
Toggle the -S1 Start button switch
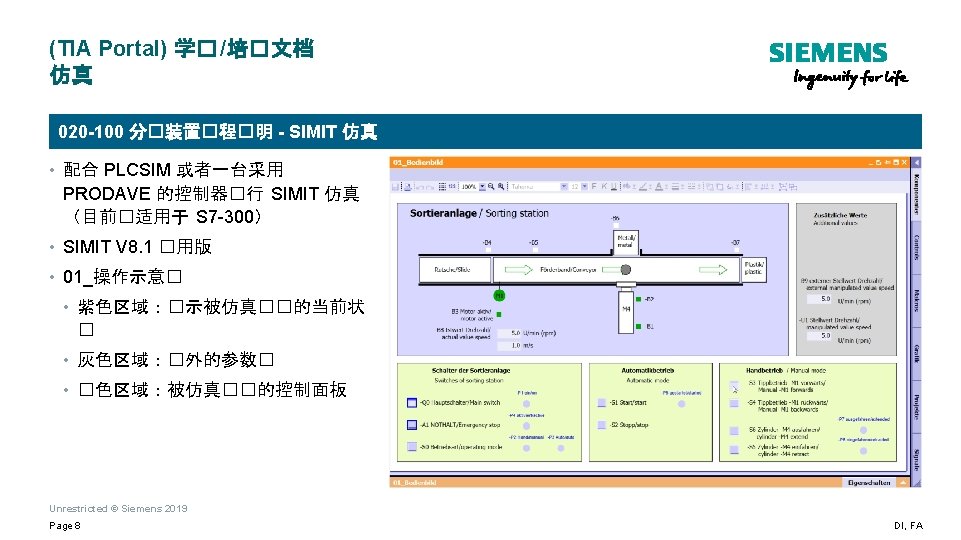[602, 403]
